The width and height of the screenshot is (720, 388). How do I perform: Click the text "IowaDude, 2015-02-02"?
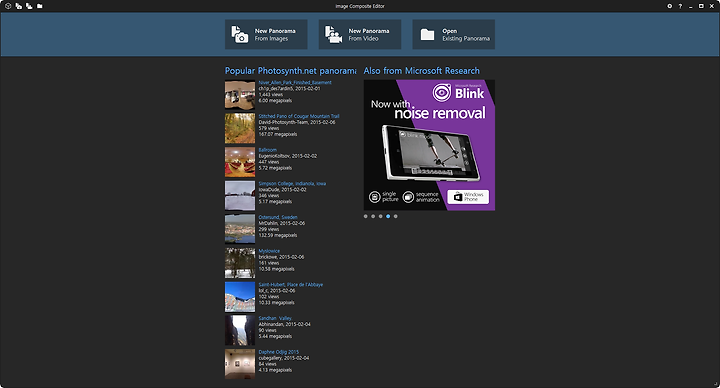(282, 190)
